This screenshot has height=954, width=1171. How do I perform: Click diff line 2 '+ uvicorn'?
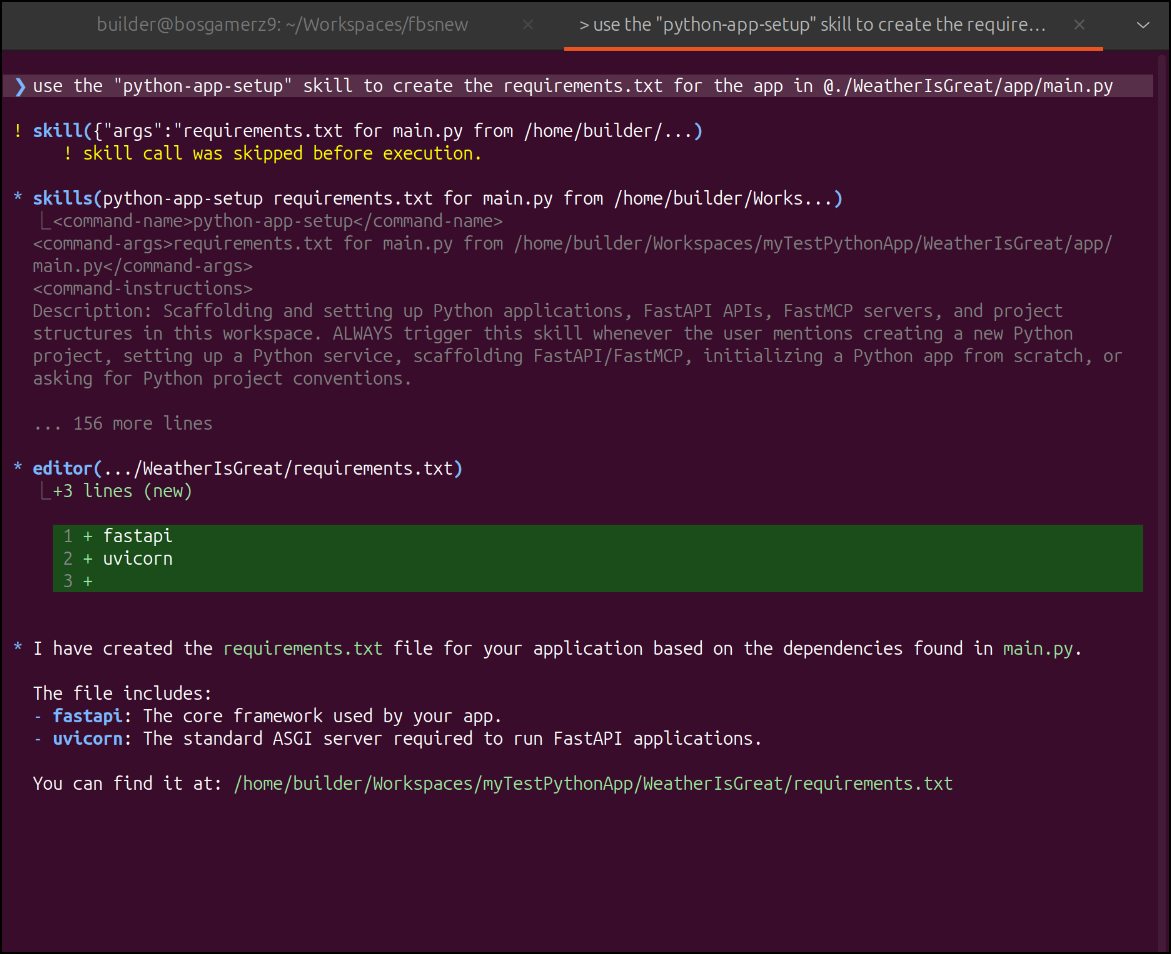click(x=597, y=558)
